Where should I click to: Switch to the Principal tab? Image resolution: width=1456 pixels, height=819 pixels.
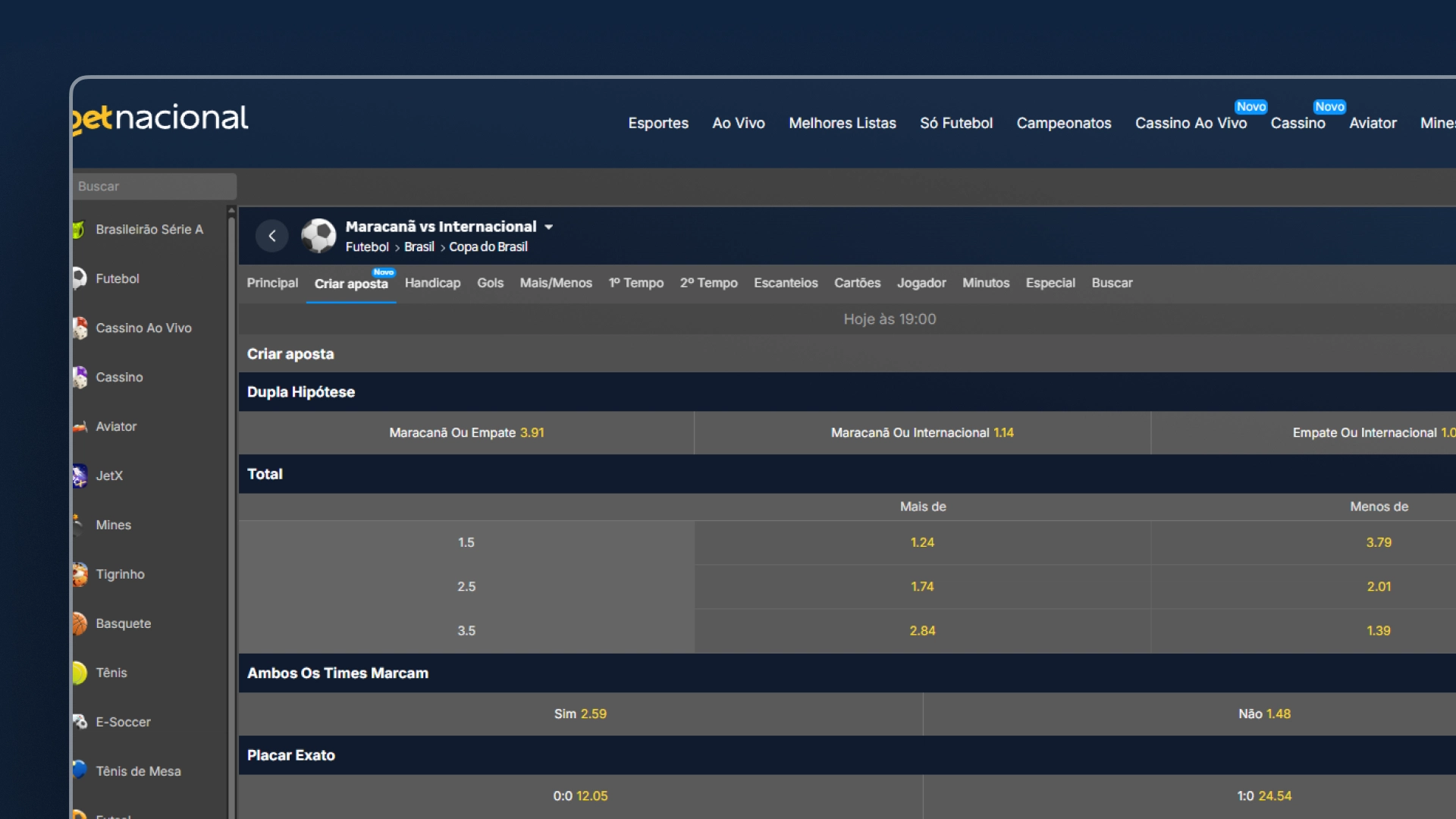[x=272, y=283]
